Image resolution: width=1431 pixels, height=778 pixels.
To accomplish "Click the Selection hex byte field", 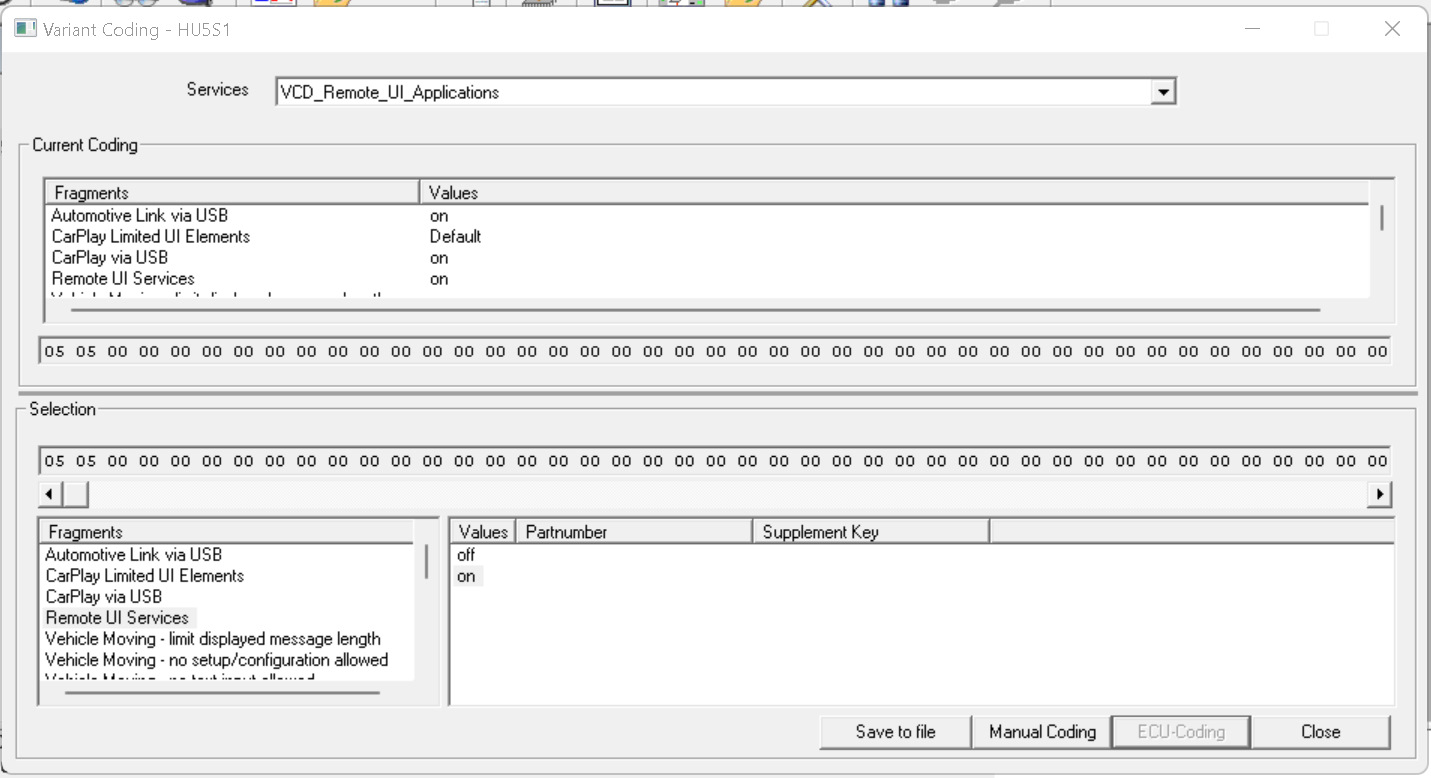I will tap(714, 461).
